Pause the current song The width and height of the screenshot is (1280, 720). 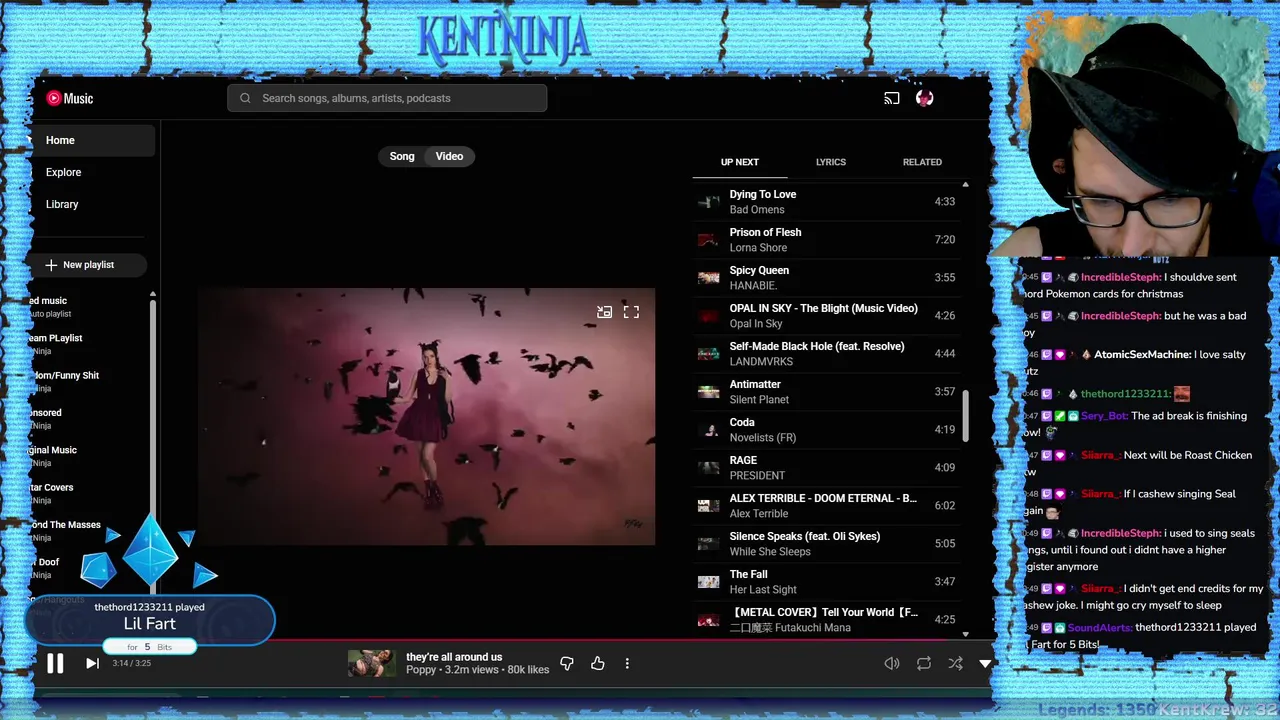click(55, 663)
